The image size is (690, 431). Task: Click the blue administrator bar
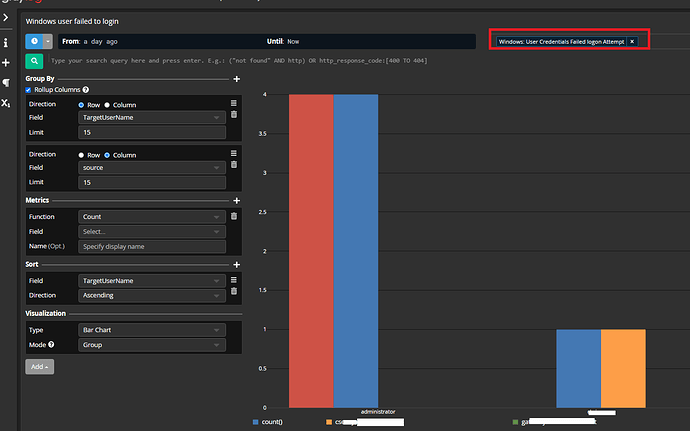click(356, 251)
